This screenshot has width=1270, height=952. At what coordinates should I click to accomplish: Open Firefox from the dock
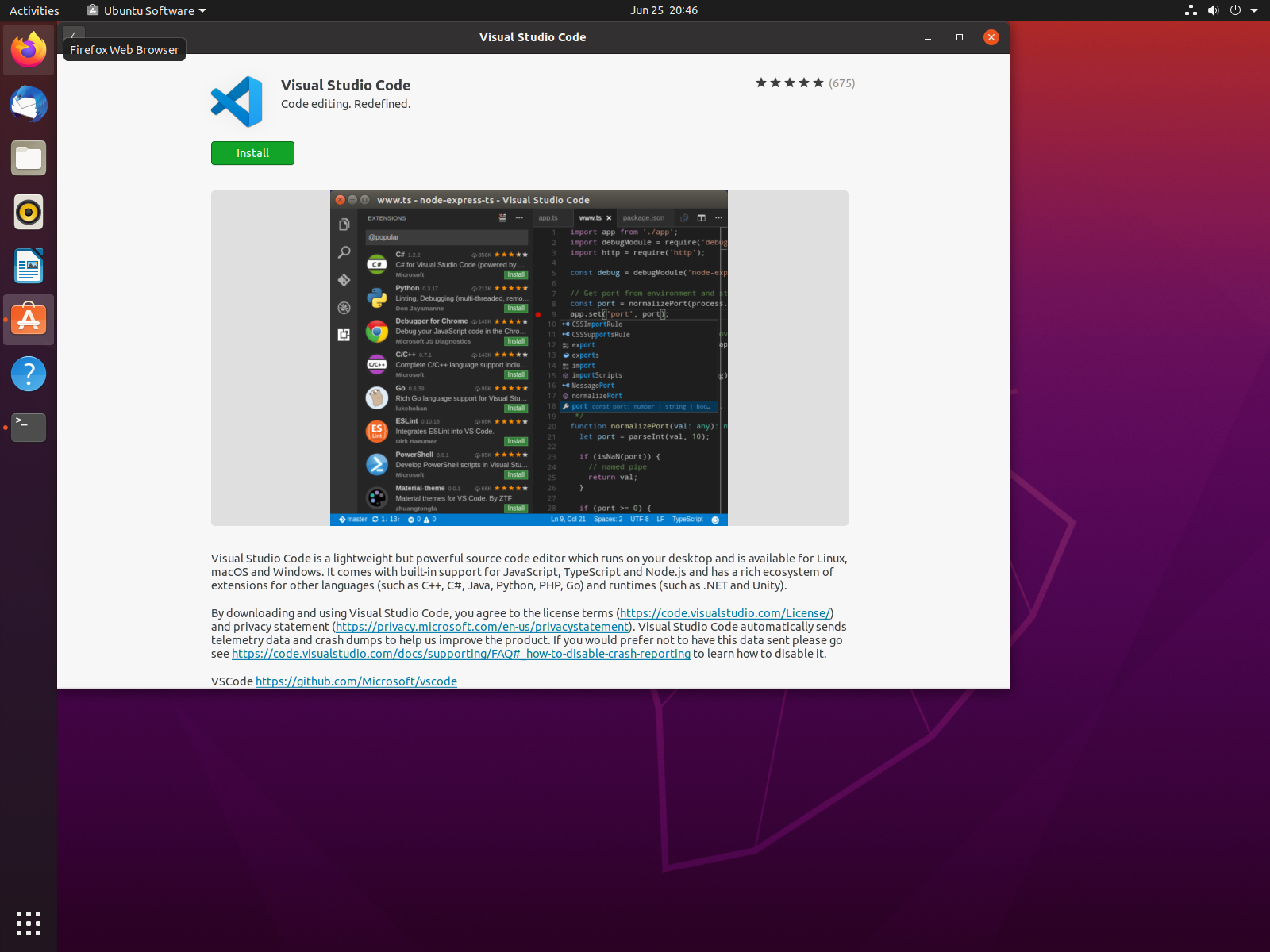point(29,49)
